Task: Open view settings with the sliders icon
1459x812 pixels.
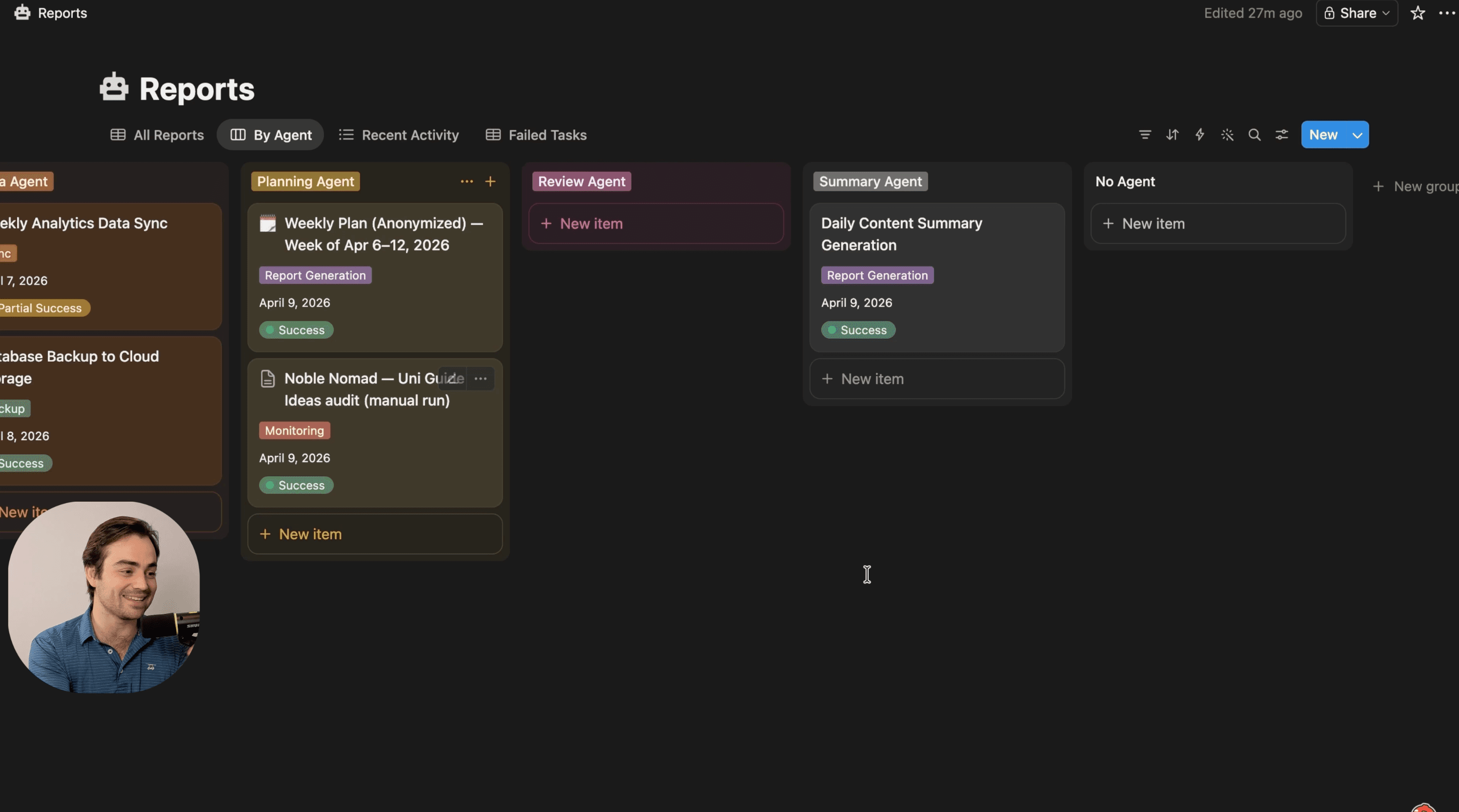Action: pyautogui.click(x=1282, y=135)
